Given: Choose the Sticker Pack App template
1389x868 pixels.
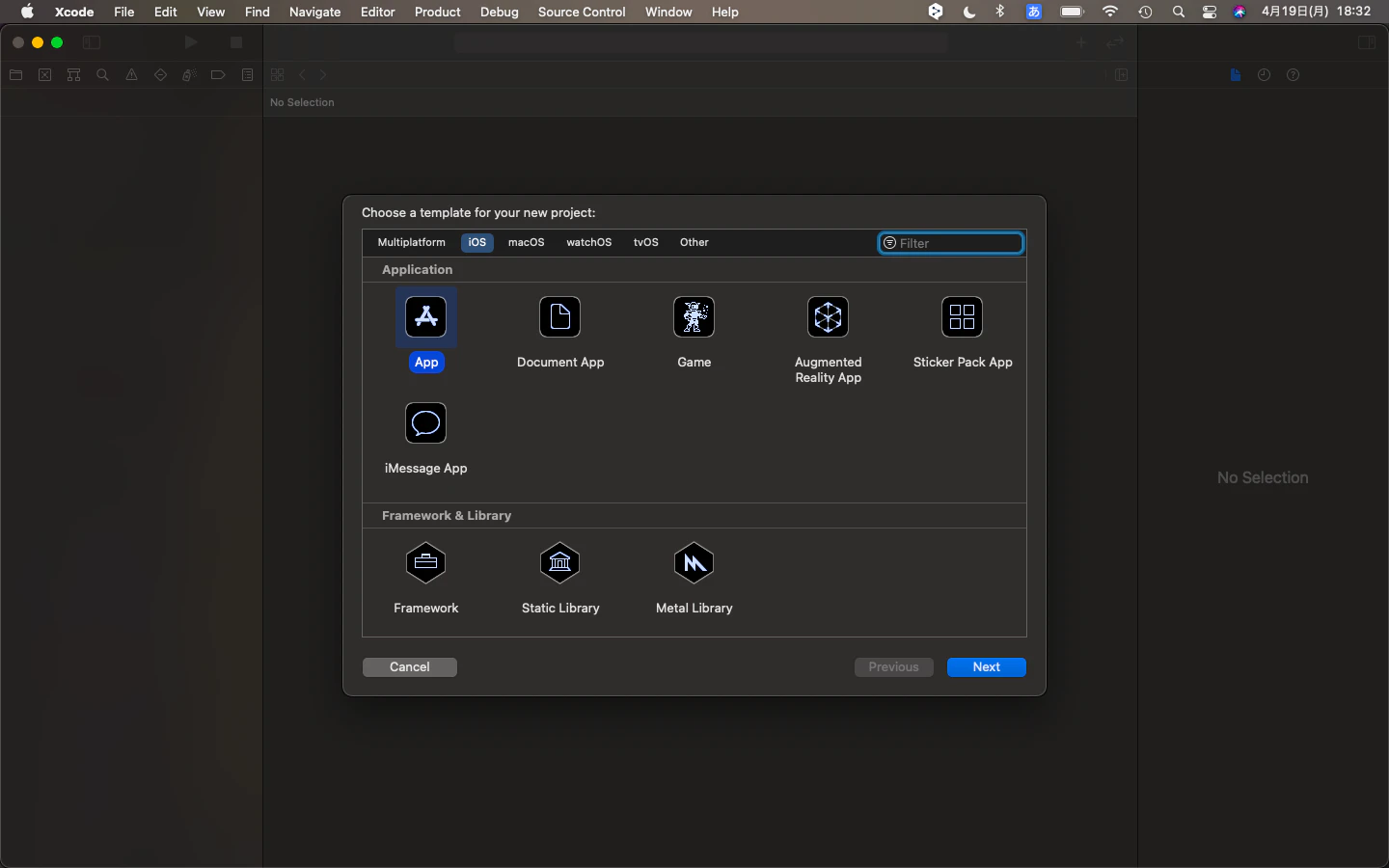Looking at the screenshot, I should (963, 317).
